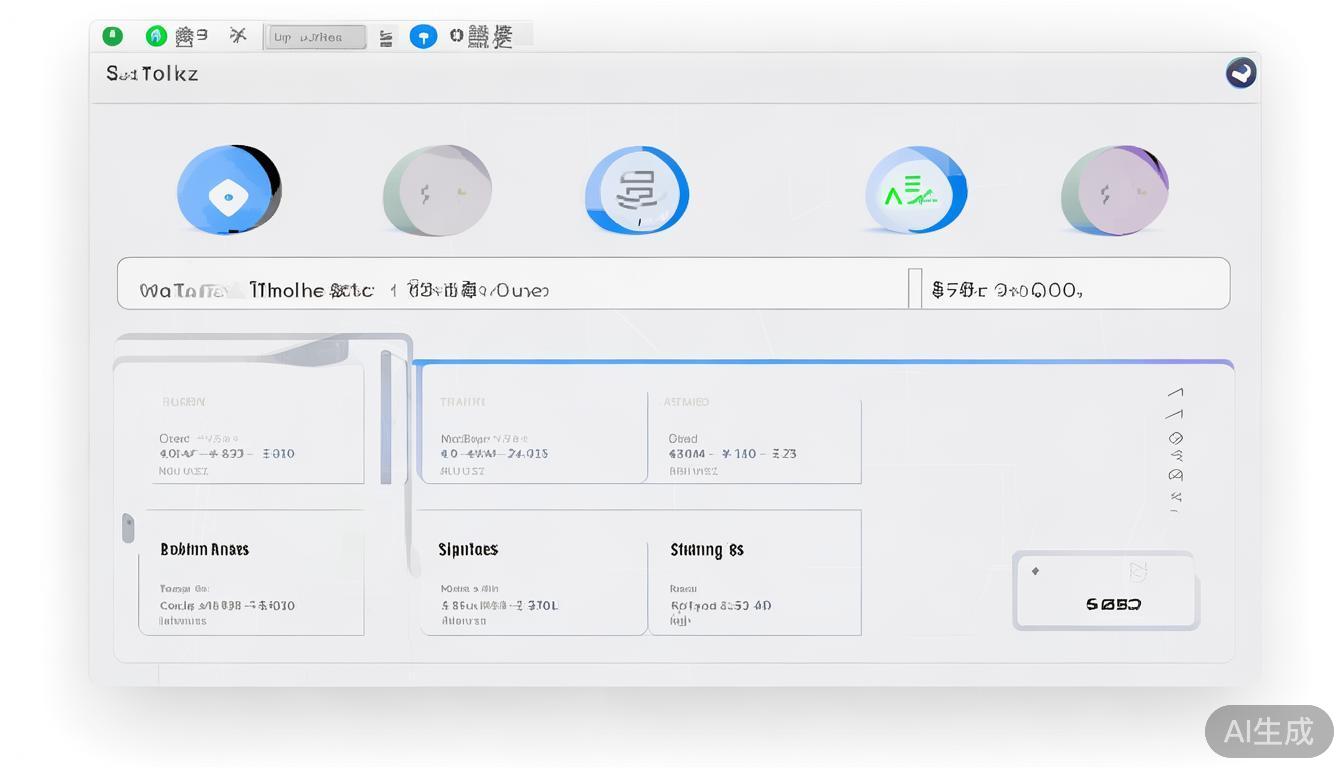Click the blue round pin icon in the toolbar

(423, 37)
